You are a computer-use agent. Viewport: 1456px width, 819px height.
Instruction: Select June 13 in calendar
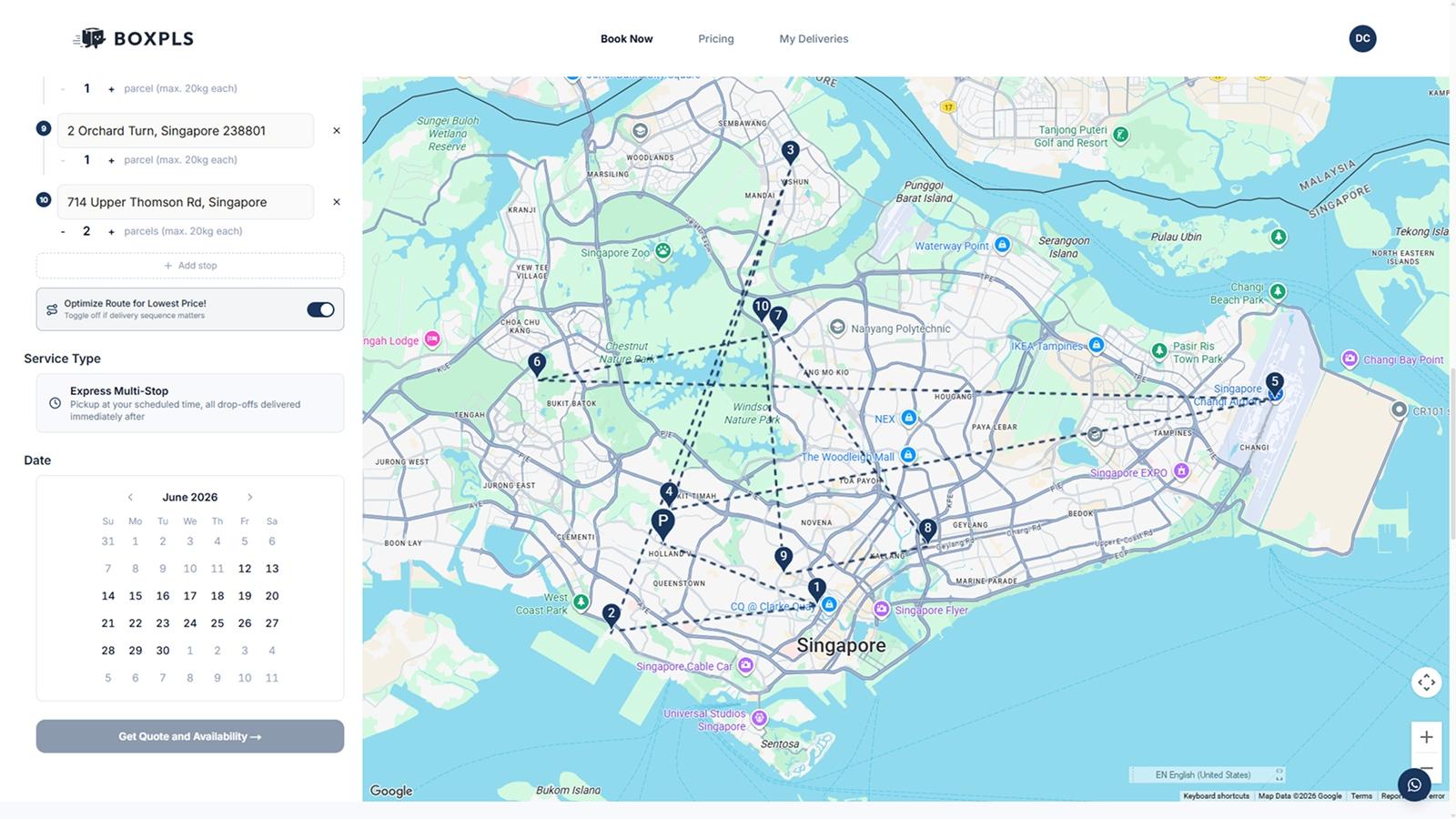click(x=272, y=569)
